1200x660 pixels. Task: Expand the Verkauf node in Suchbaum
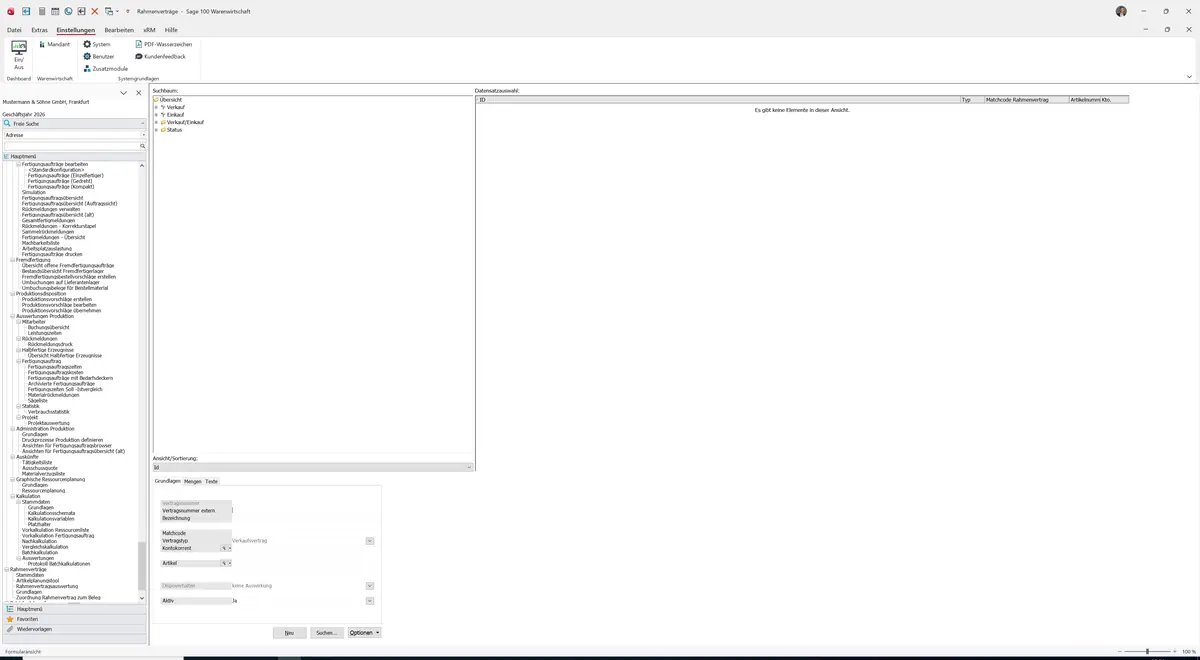(x=155, y=107)
